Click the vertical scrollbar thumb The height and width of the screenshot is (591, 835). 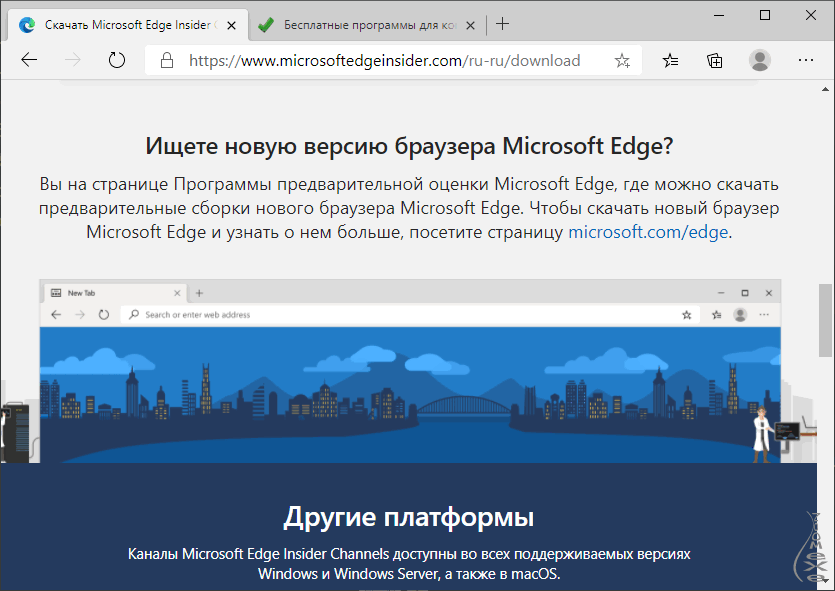click(825, 321)
